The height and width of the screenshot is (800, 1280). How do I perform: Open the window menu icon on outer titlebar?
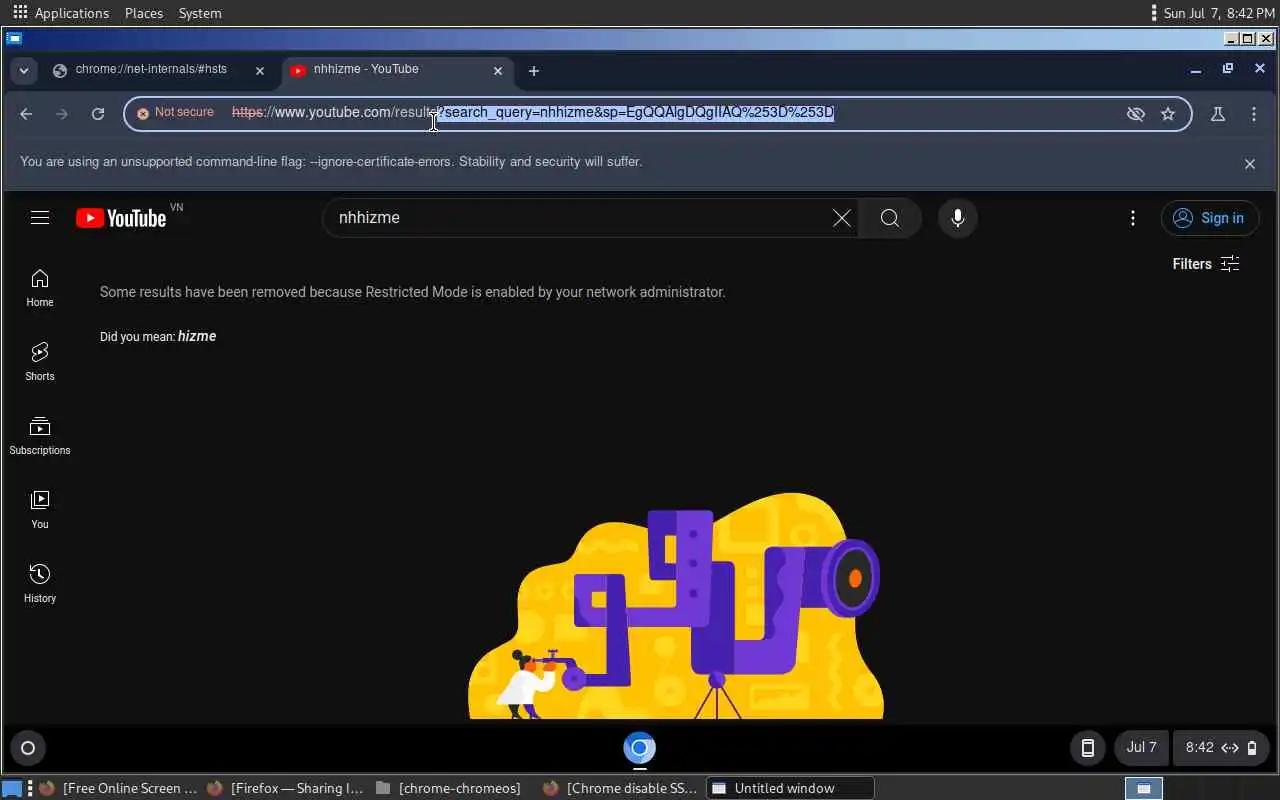click(x=14, y=39)
